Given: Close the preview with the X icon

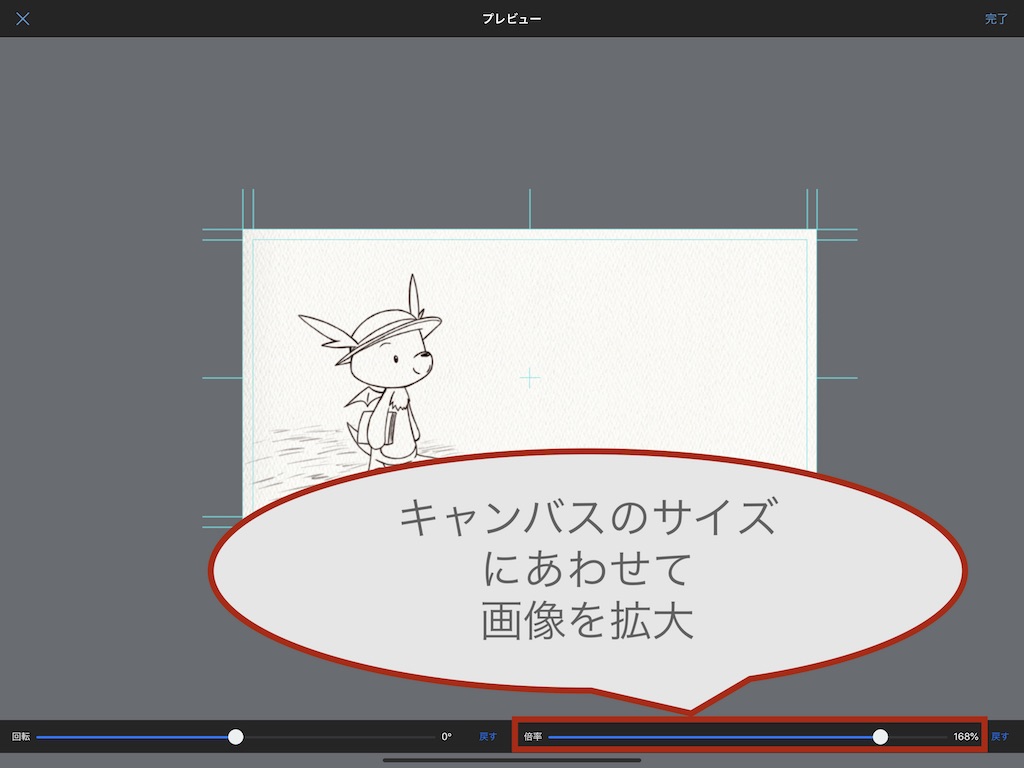Looking at the screenshot, I should click(22, 19).
